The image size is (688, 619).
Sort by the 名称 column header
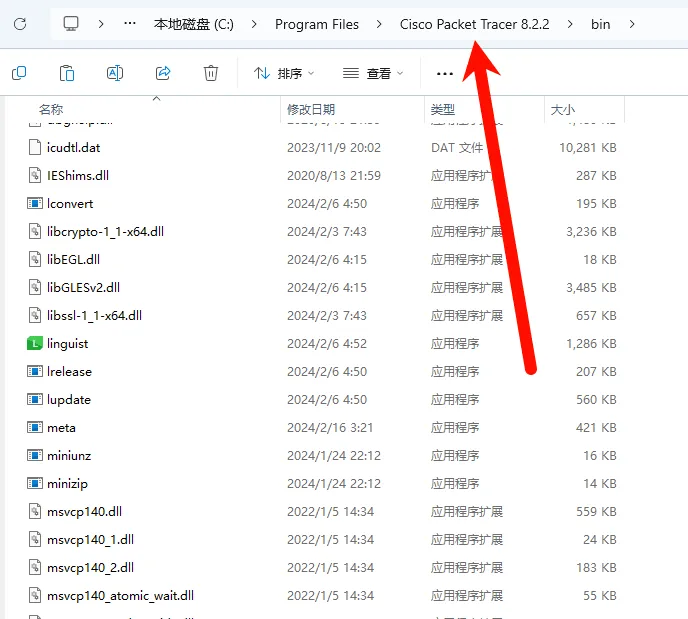(51, 109)
